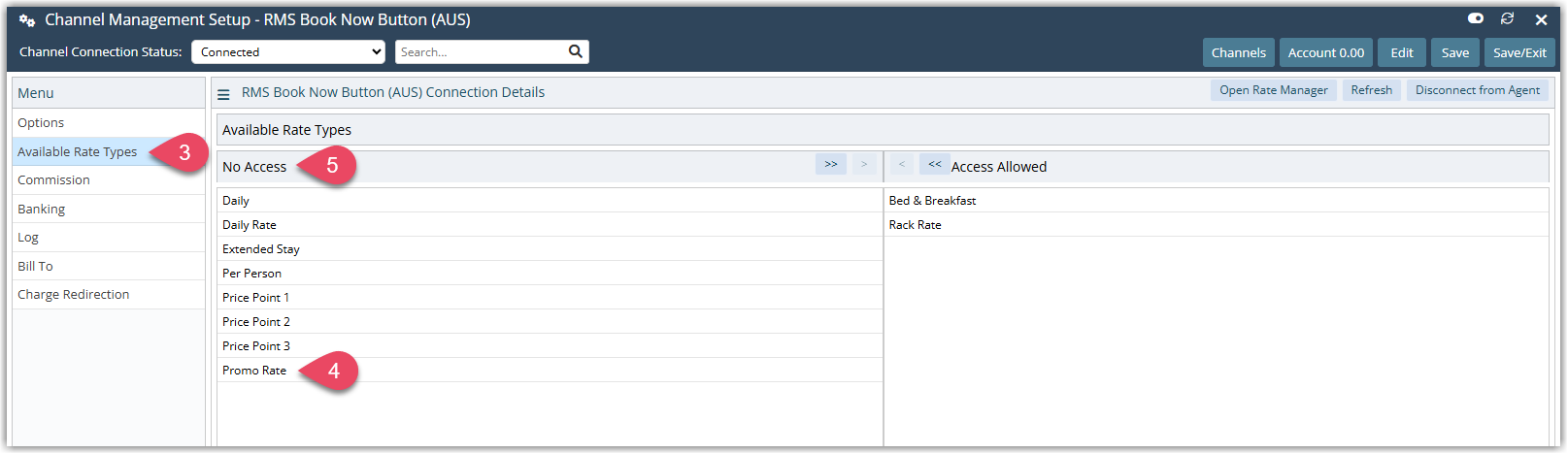Click the gears icon in title bar
The height and width of the screenshot is (454, 1568).
coord(27,20)
